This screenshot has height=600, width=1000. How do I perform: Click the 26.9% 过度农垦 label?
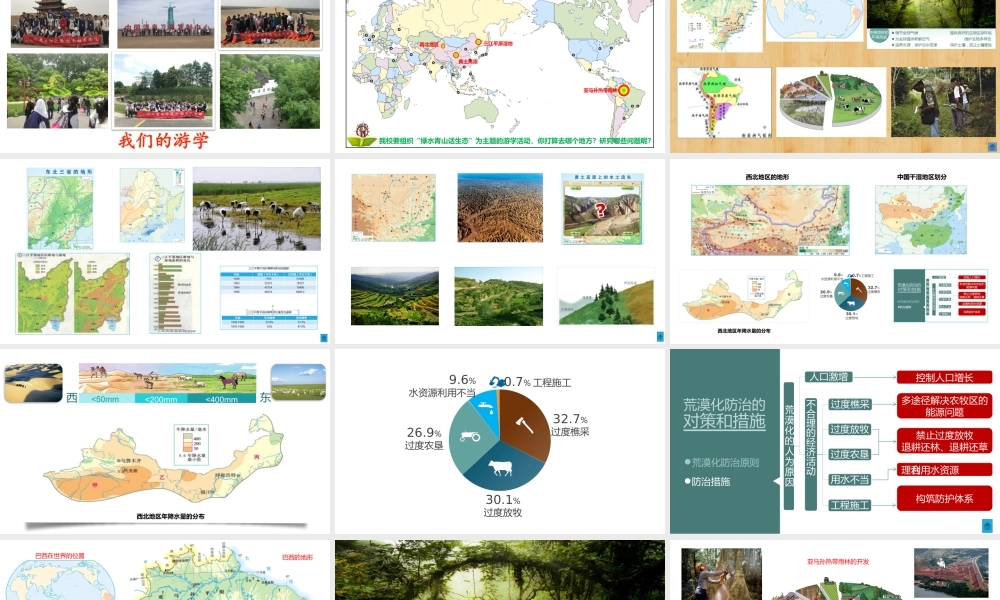coord(424,438)
